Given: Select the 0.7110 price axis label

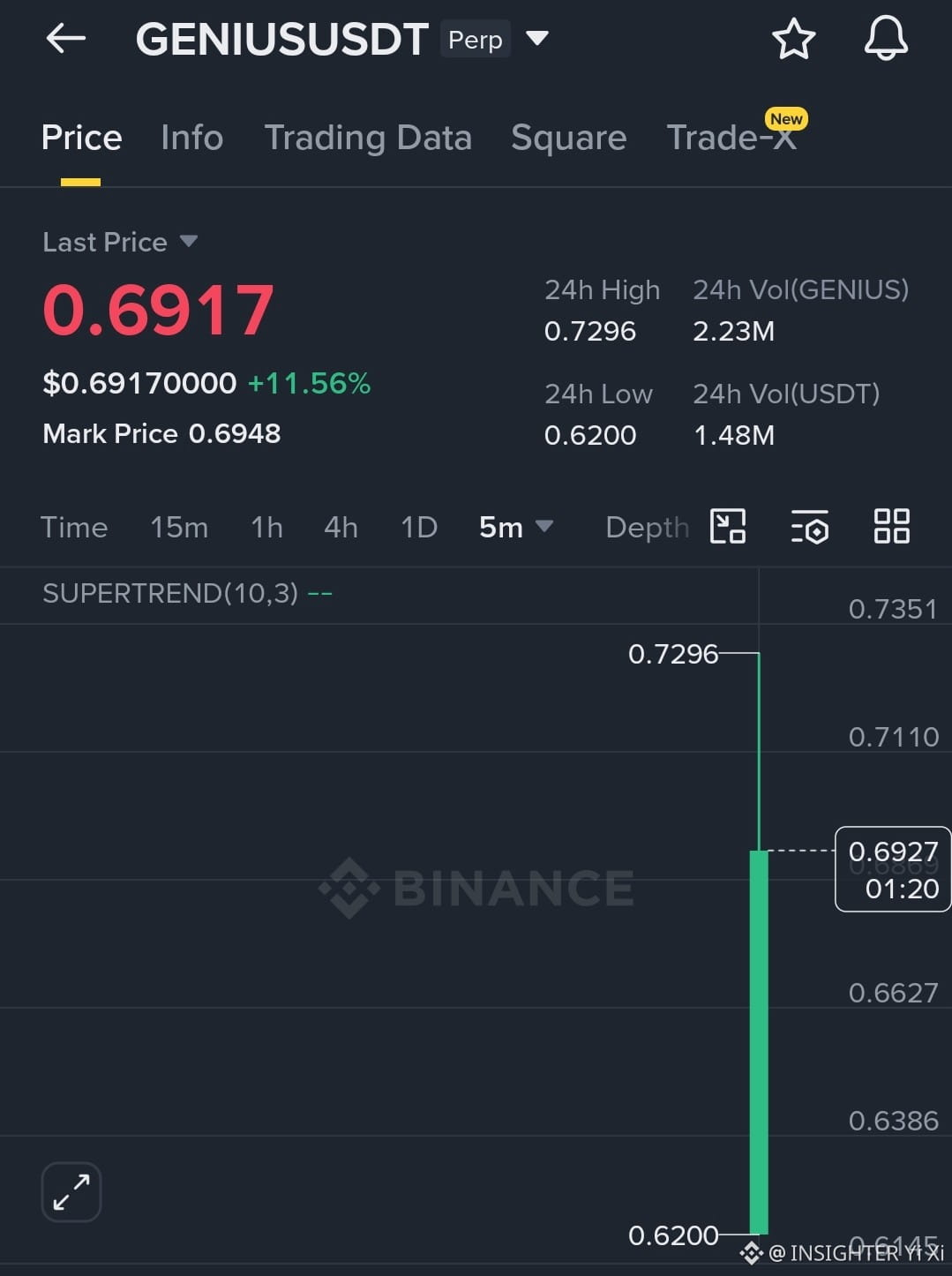Looking at the screenshot, I should 893,737.
